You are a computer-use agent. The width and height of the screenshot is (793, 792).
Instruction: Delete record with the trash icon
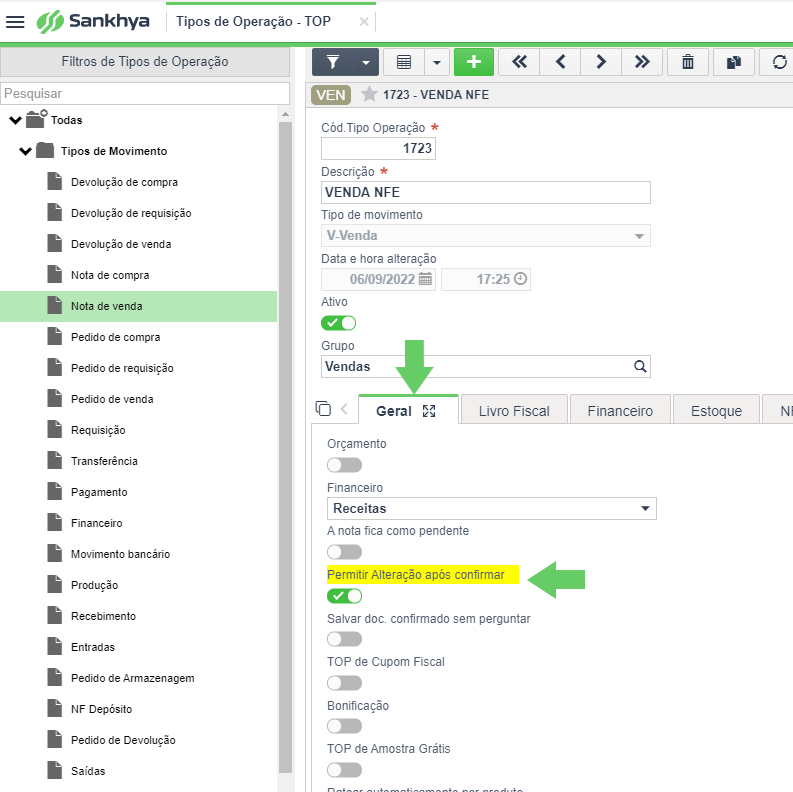pos(688,62)
